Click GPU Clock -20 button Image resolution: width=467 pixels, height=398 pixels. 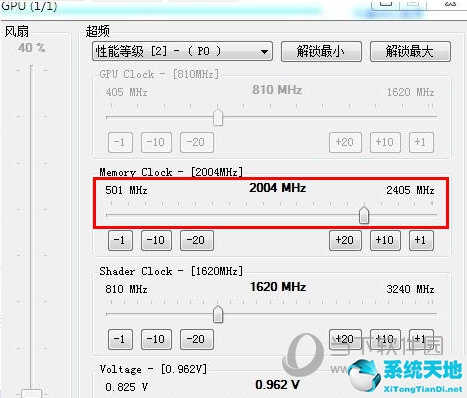click(x=197, y=142)
